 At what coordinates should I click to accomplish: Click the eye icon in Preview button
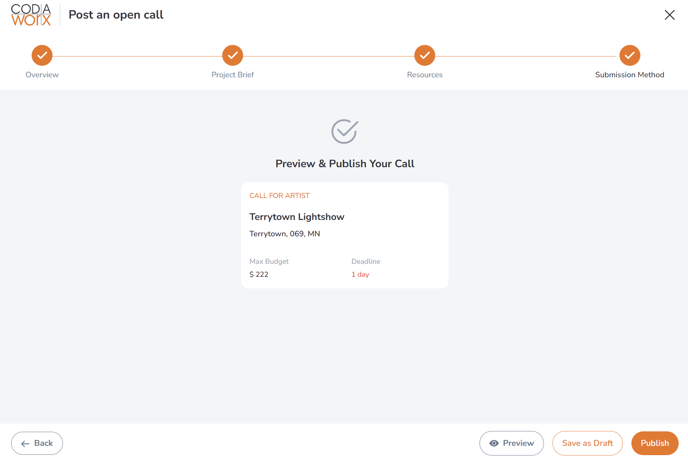click(494, 443)
